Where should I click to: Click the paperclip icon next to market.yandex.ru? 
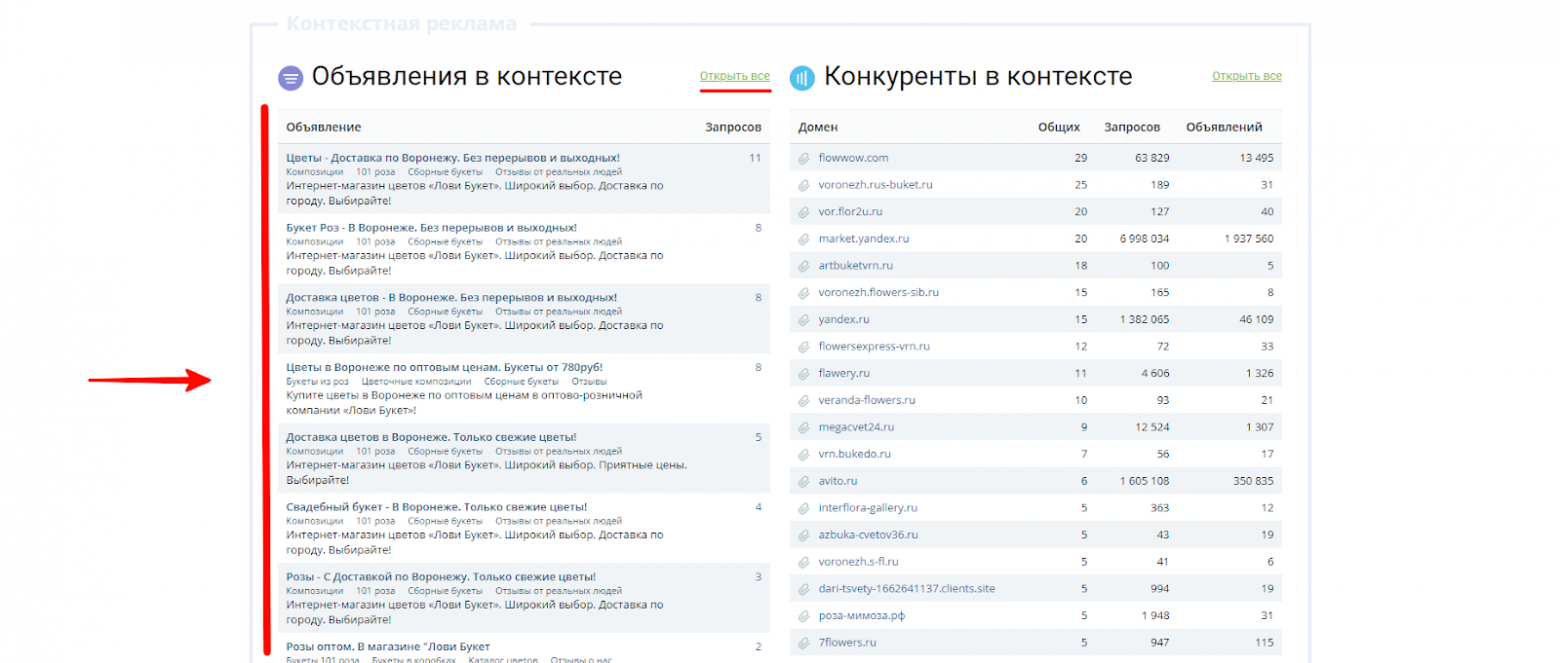pyautogui.click(x=803, y=239)
